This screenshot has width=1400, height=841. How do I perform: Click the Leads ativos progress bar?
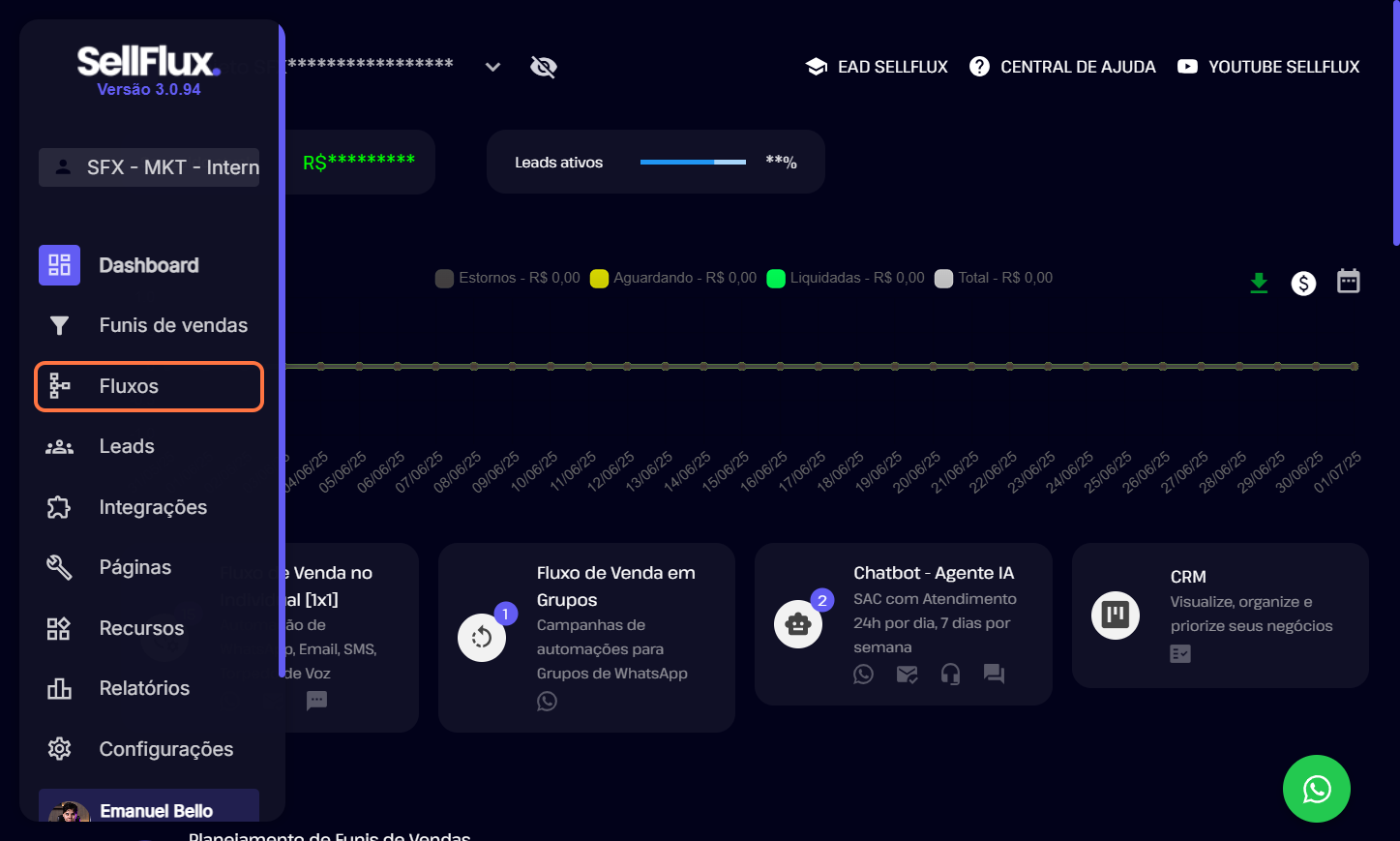click(693, 162)
